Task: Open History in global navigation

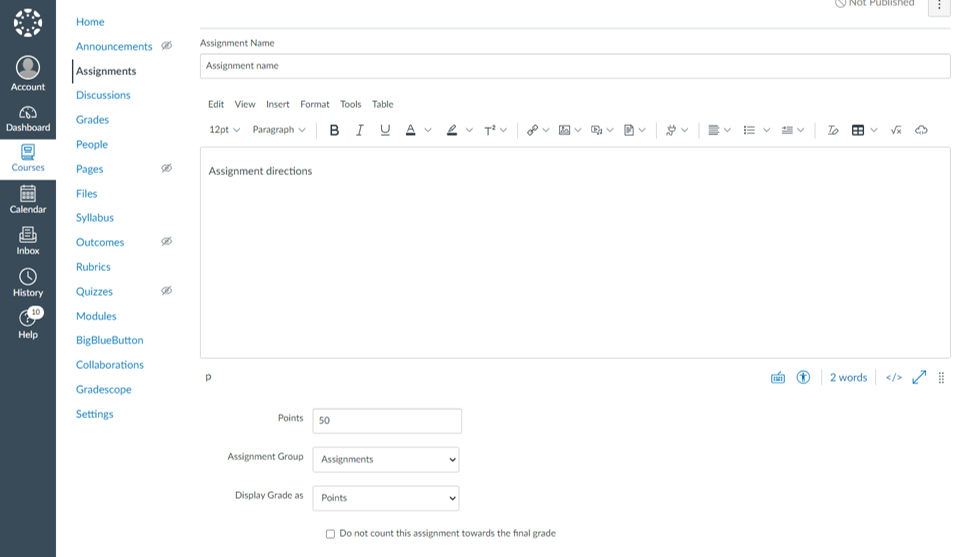Action: coord(28,282)
